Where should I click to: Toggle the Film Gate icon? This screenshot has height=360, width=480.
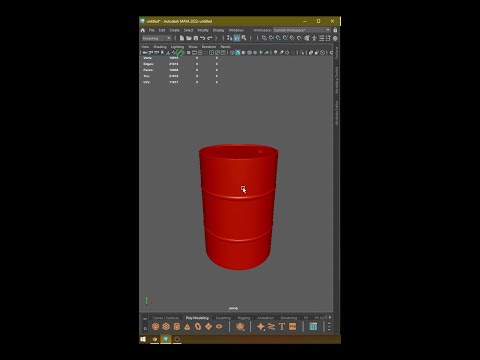[x=194, y=53]
